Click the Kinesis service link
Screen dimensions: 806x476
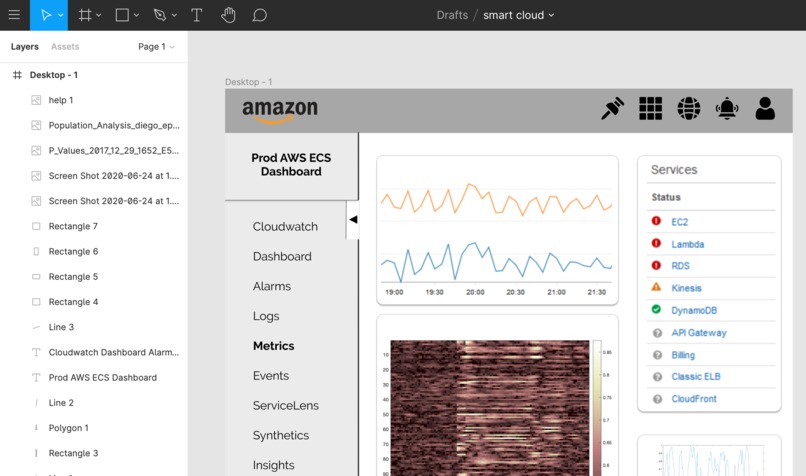click(686, 288)
